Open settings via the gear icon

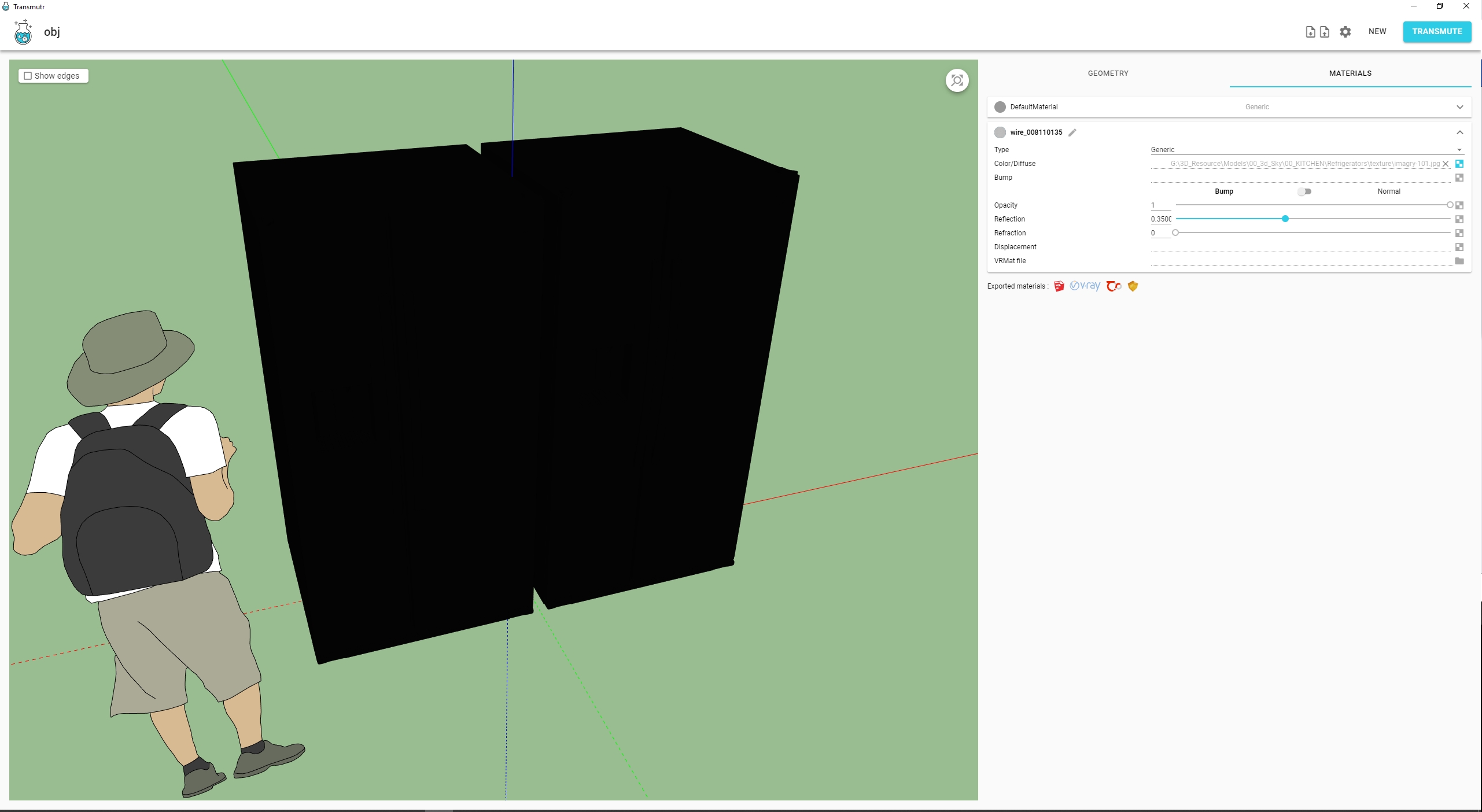(x=1345, y=32)
